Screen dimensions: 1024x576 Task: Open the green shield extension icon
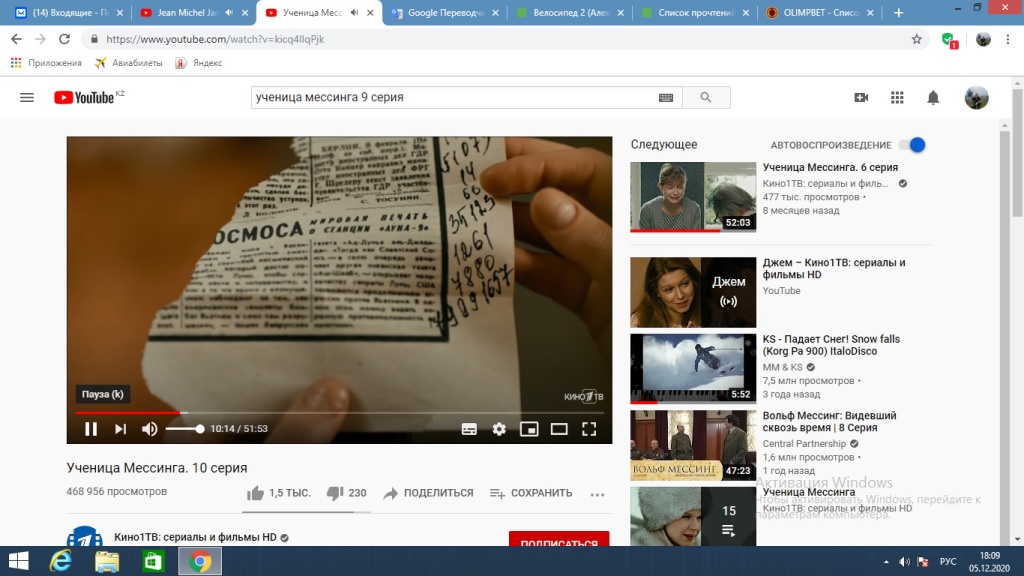950,40
